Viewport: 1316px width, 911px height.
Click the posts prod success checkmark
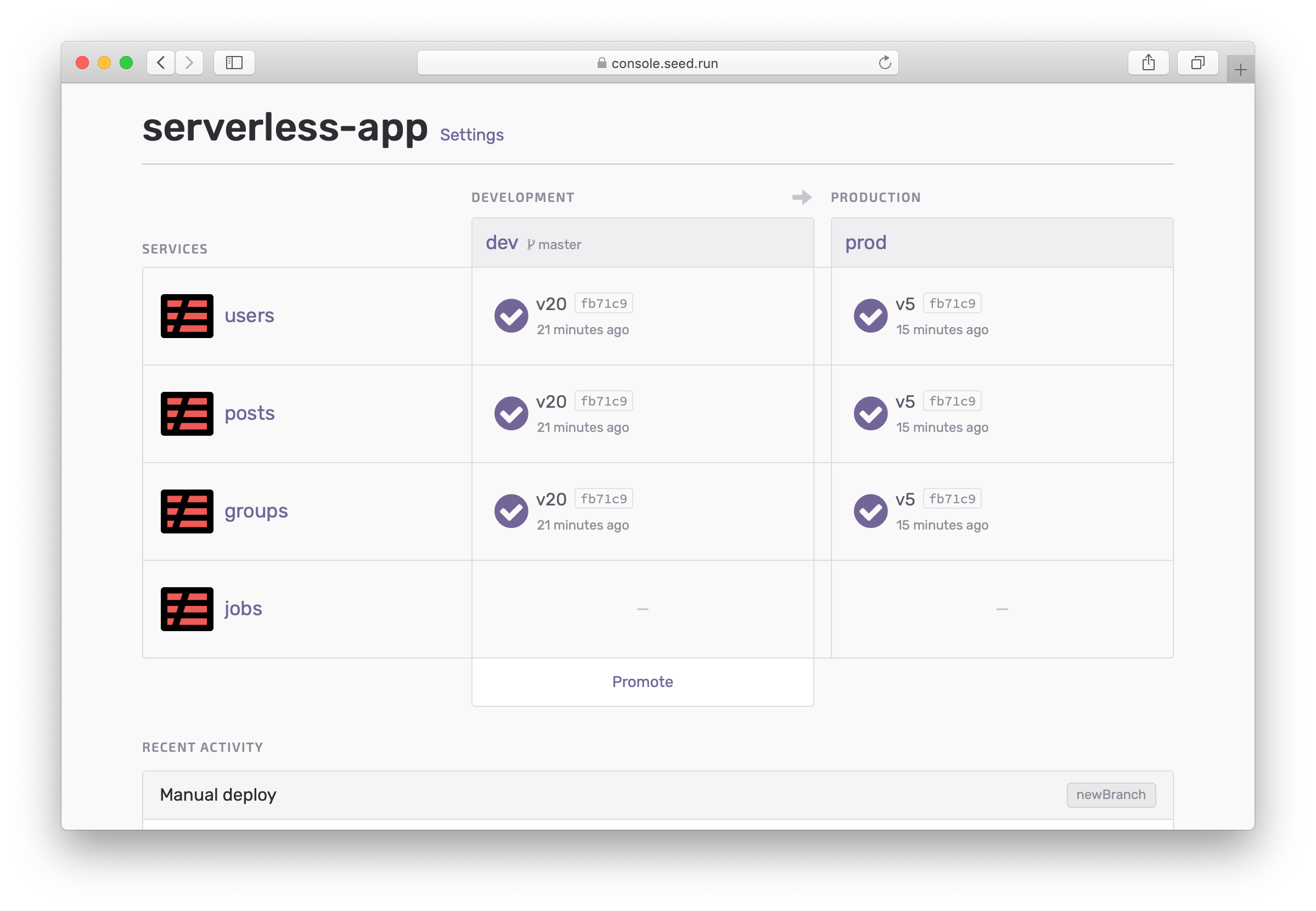pos(870,413)
